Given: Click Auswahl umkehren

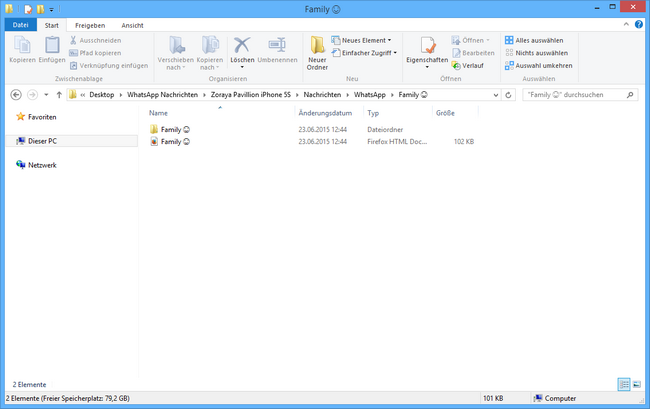Looking at the screenshot, I should click(x=537, y=64).
